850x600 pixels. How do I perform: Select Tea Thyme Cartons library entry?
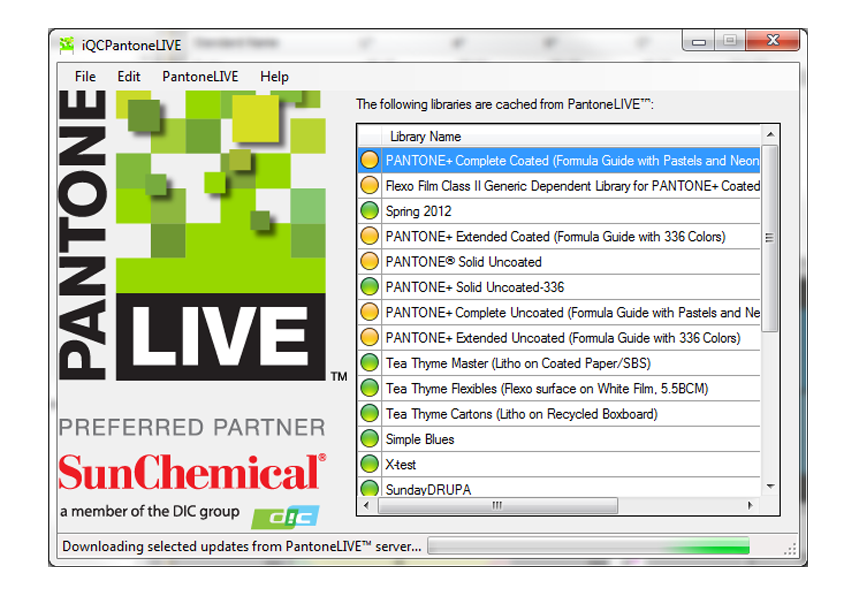559,414
